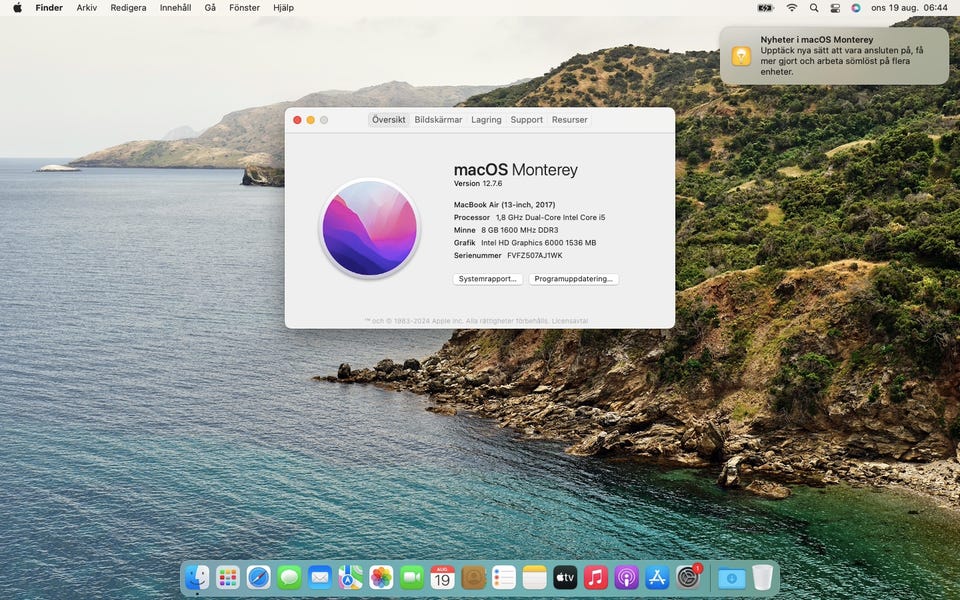Open the Fönster menu

[x=244, y=8]
